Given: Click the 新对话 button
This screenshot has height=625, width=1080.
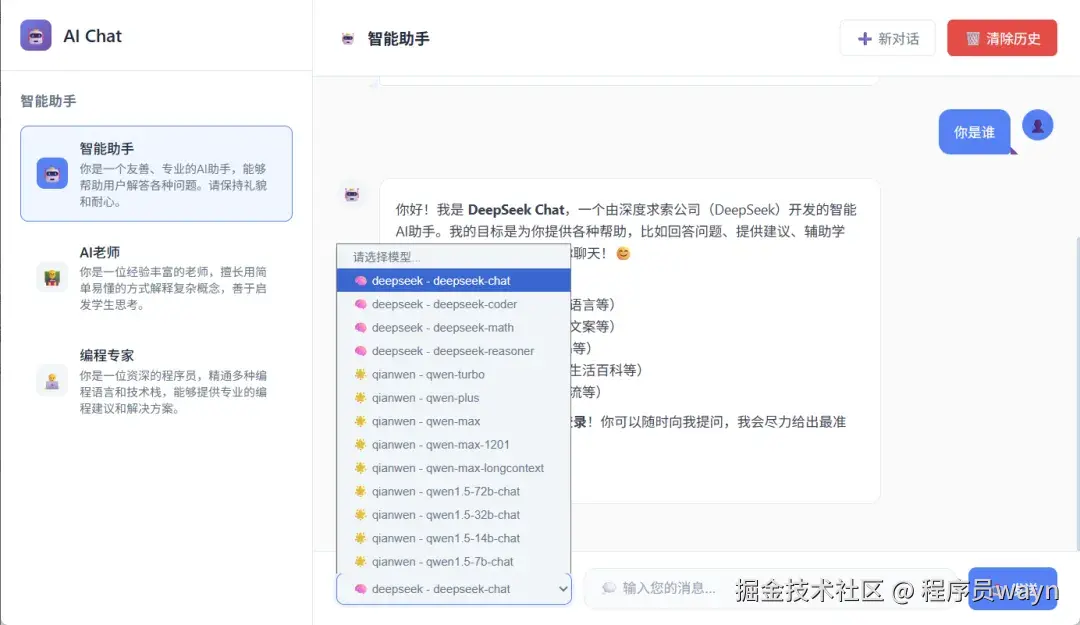Looking at the screenshot, I should tap(888, 37).
